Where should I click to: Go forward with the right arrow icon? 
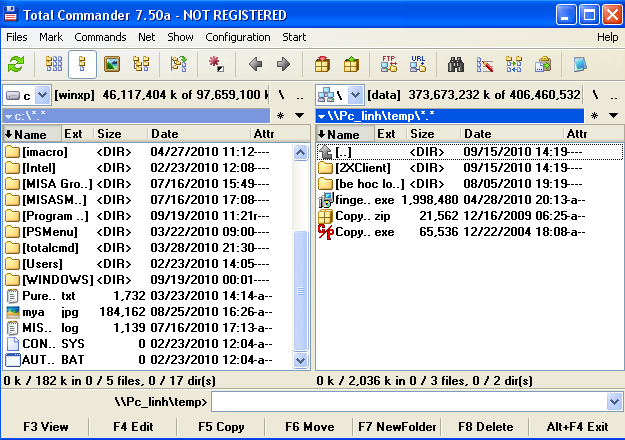(x=283, y=64)
